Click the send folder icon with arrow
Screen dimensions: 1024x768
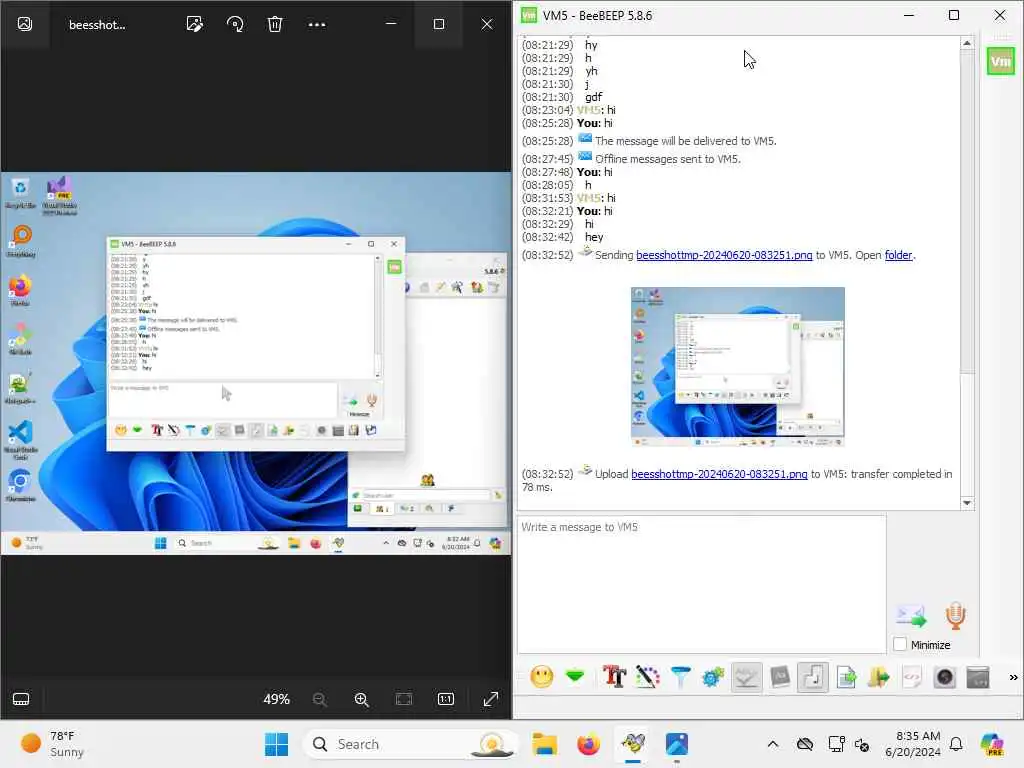pos(879,677)
